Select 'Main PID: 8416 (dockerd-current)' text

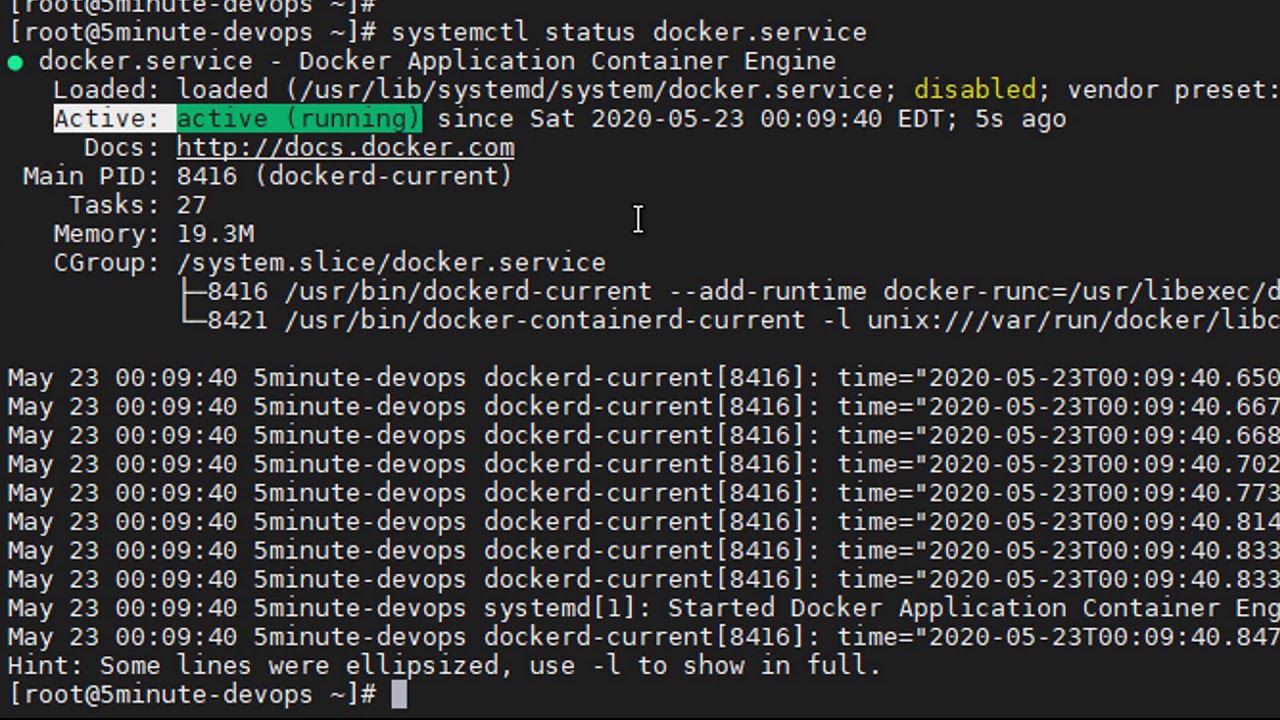268,177
